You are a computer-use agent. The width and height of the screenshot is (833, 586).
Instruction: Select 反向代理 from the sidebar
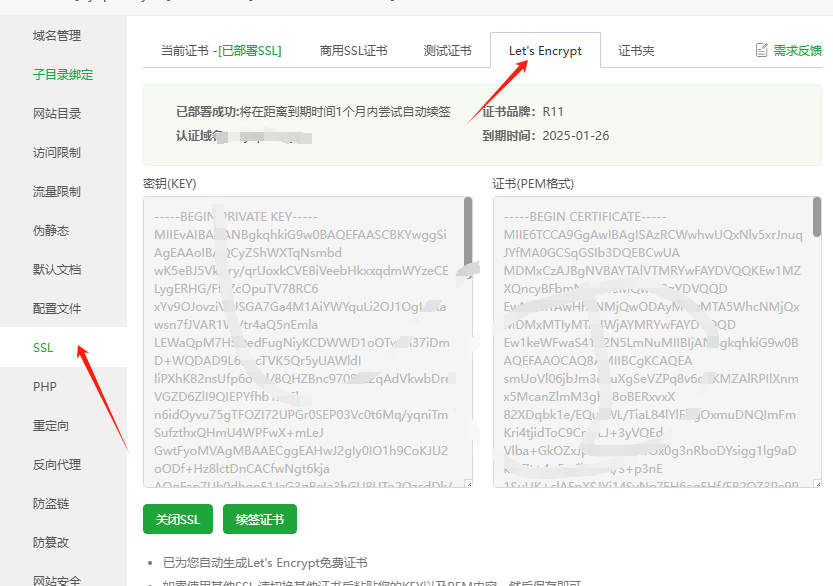click(x=57, y=465)
